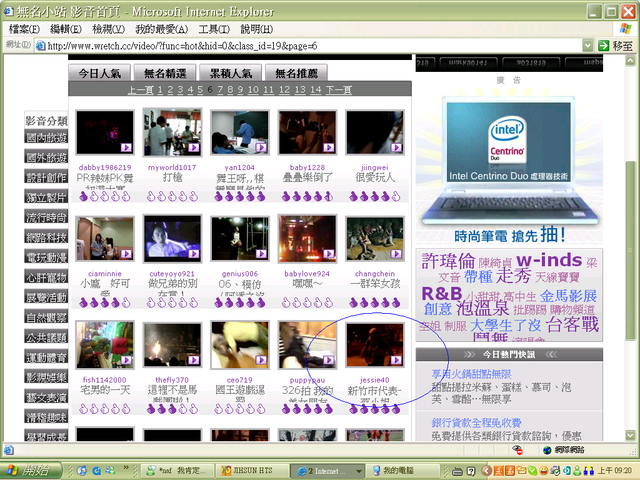The image size is (640, 480).
Task: Click play icon on genius006 thumbnail
Action: (x=261, y=254)
